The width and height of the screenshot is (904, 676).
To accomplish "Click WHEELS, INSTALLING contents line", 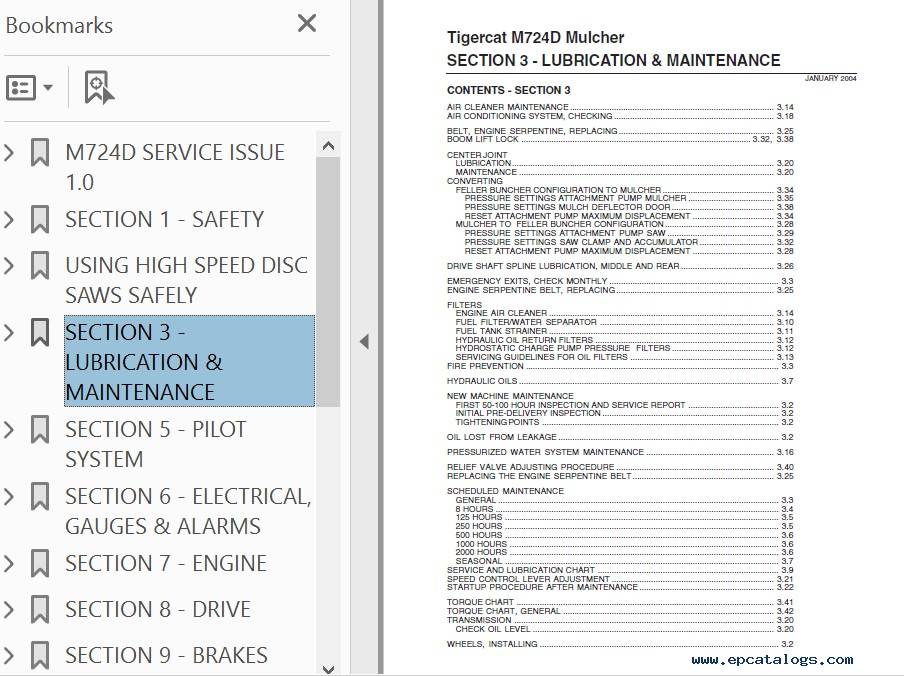I will pos(620,644).
